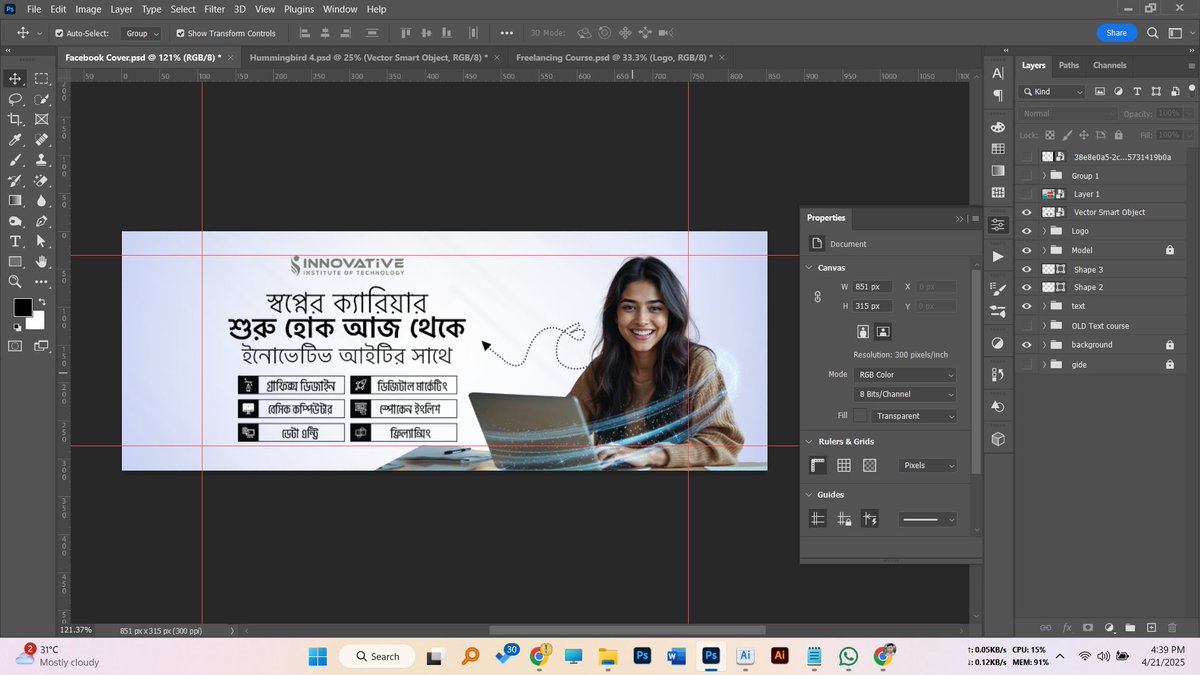The height and width of the screenshot is (675, 1200).
Task: Select the Hand tool
Action: point(42,262)
